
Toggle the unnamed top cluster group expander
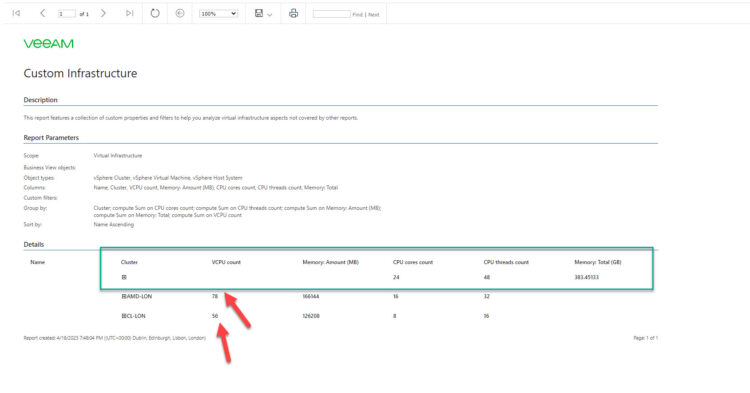pyautogui.click(x=124, y=277)
